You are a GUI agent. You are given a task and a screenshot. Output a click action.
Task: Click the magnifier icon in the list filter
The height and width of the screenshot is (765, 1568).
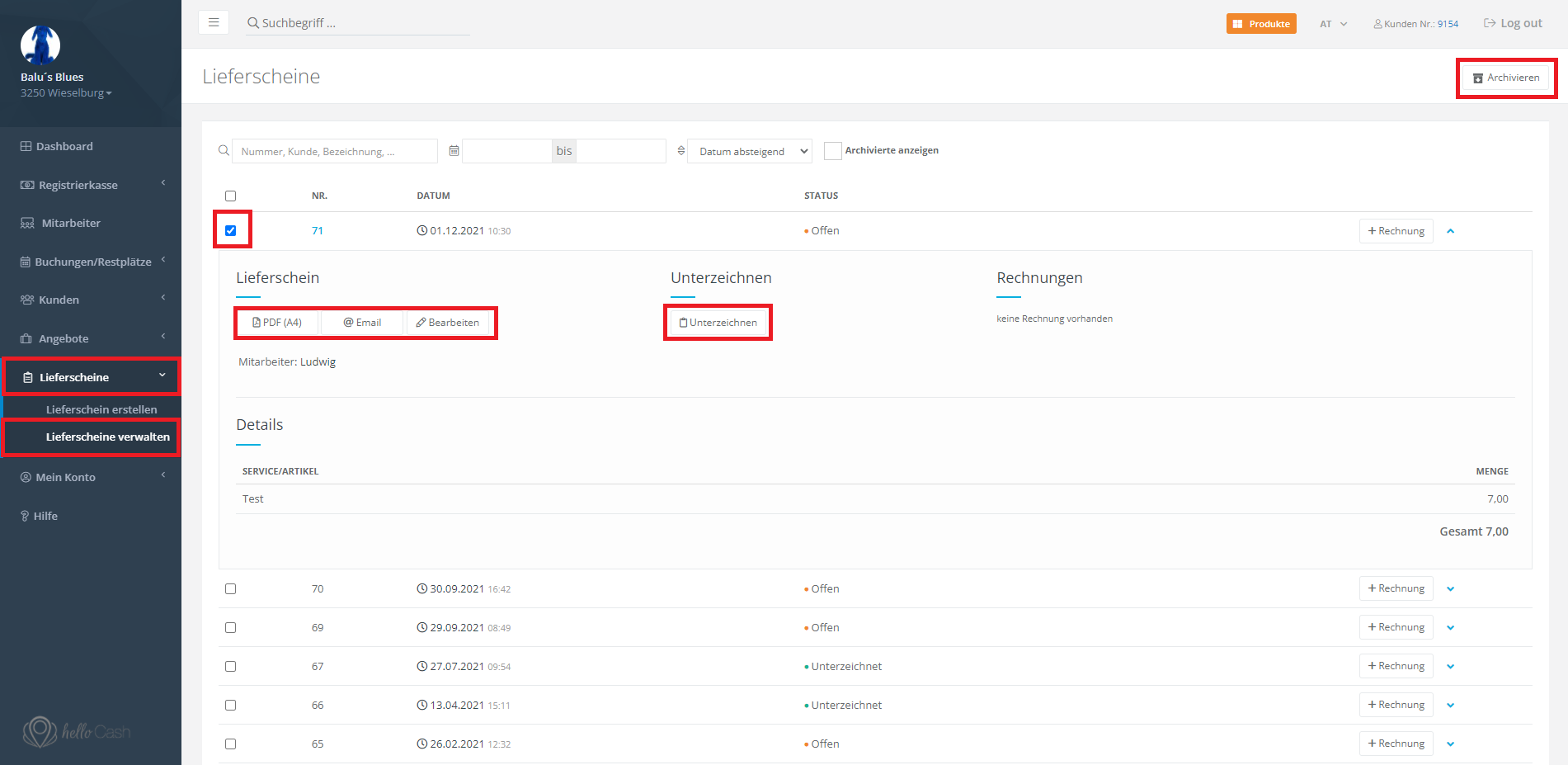coord(224,151)
